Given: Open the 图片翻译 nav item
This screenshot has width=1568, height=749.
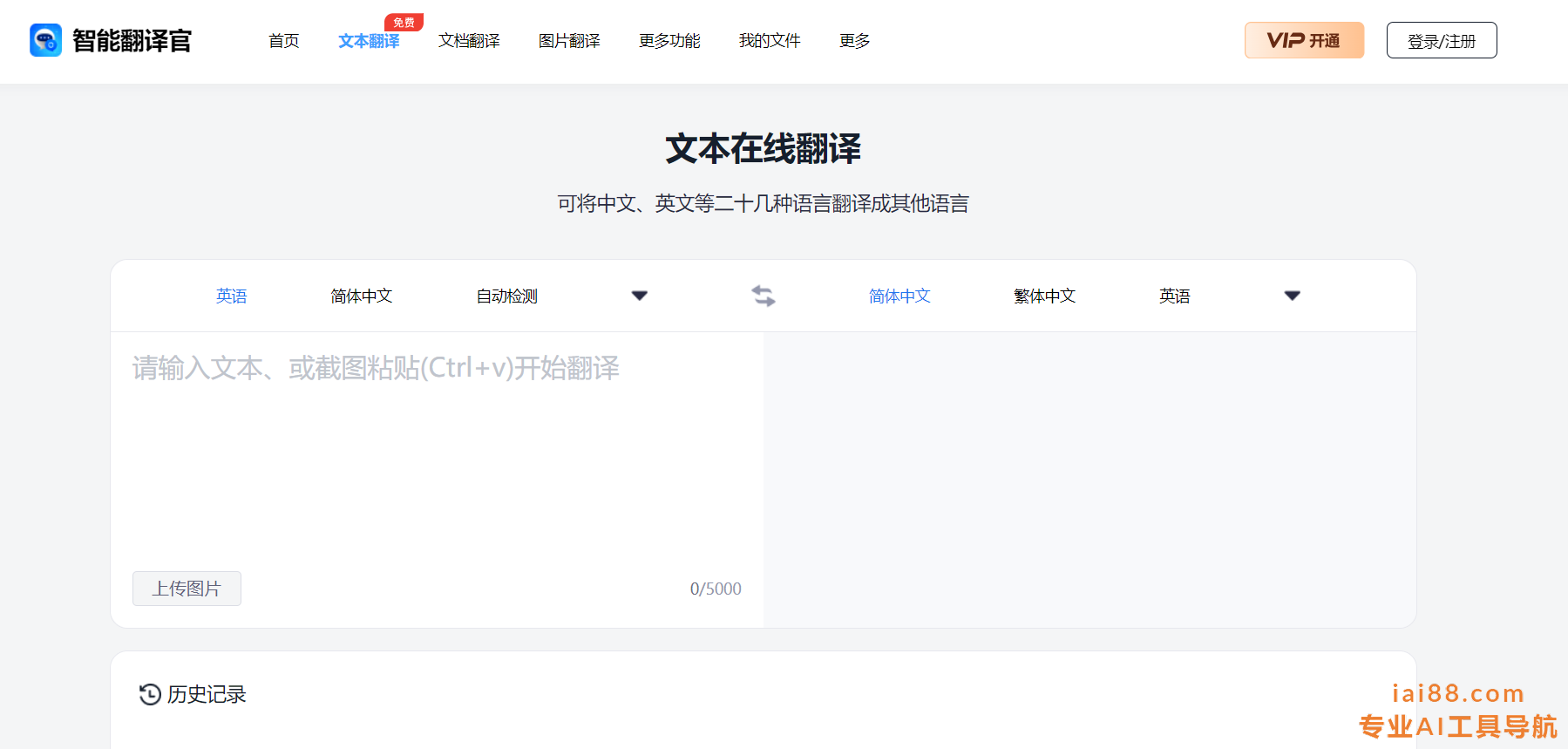Looking at the screenshot, I should click(569, 41).
